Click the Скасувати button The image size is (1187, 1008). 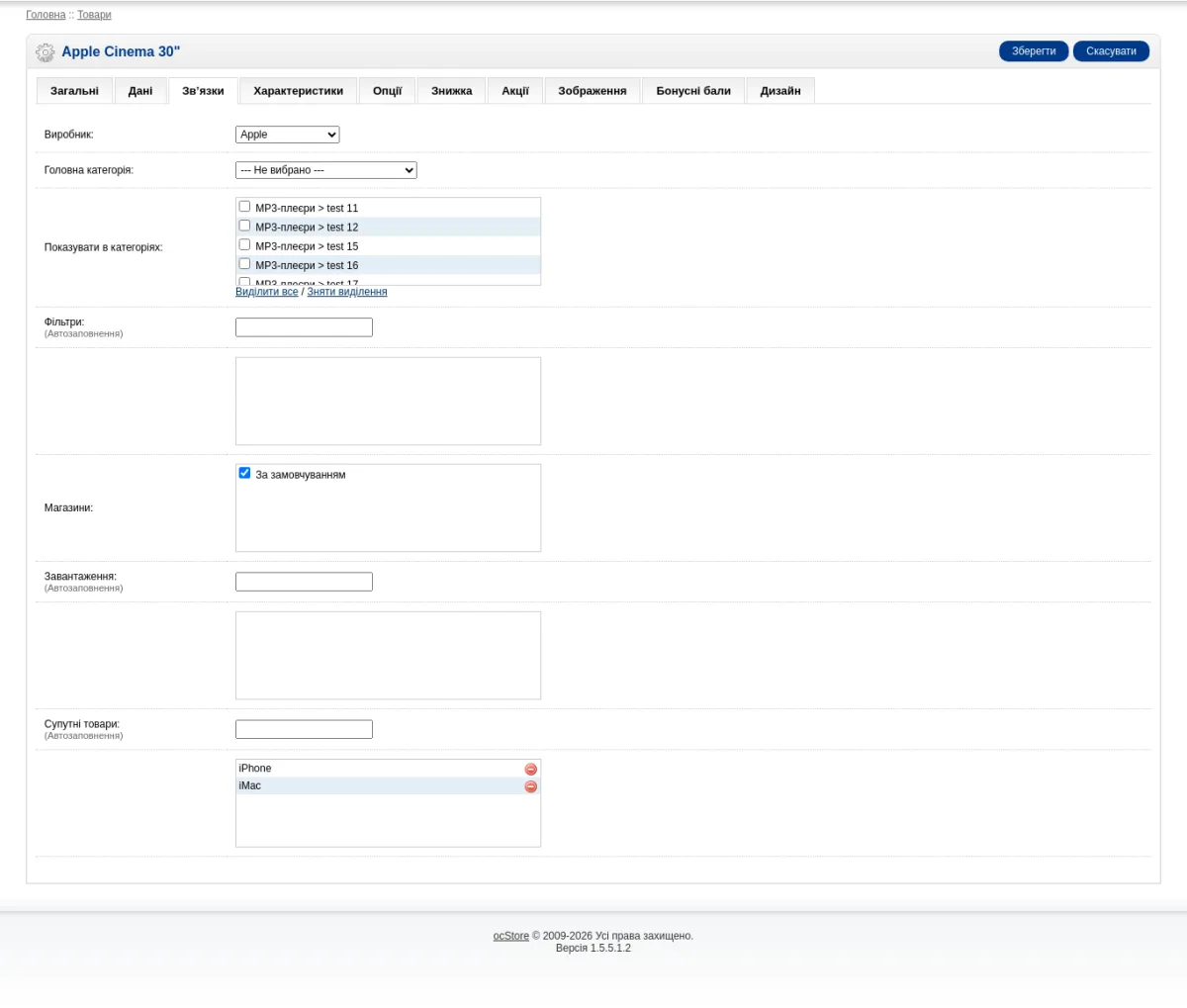[x=1111, y=51]
